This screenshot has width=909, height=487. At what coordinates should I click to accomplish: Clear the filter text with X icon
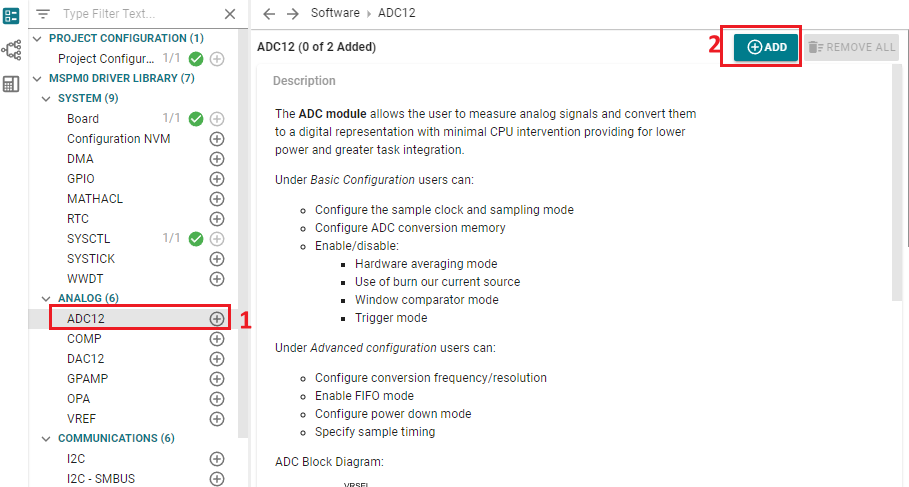click(x=230, y=14)
